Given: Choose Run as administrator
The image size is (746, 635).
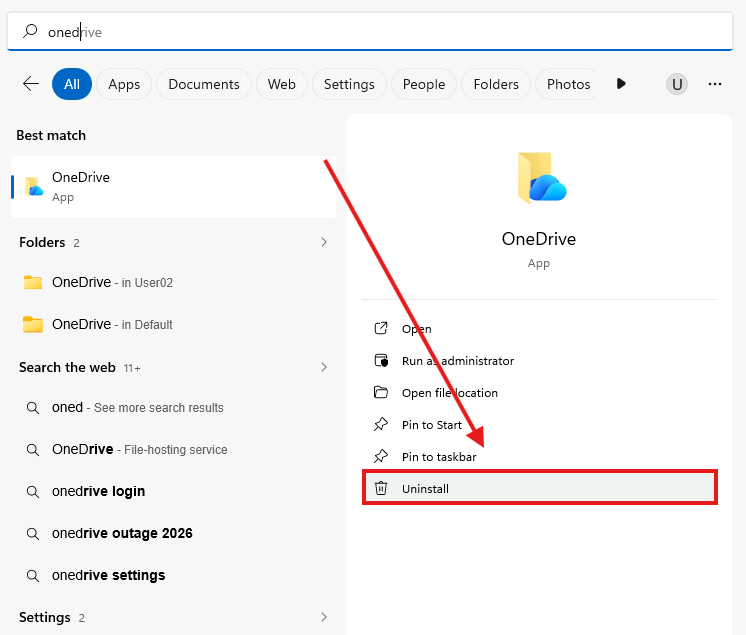Looking at the screenshot, I should click(x=539, y=361).
